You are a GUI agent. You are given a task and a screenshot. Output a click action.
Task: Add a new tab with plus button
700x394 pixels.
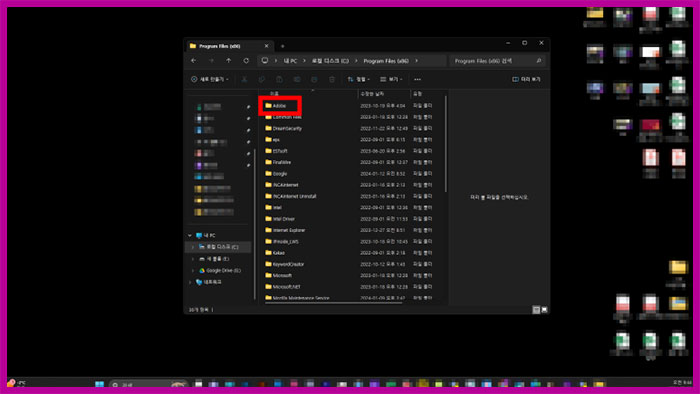tap(283, 46)
